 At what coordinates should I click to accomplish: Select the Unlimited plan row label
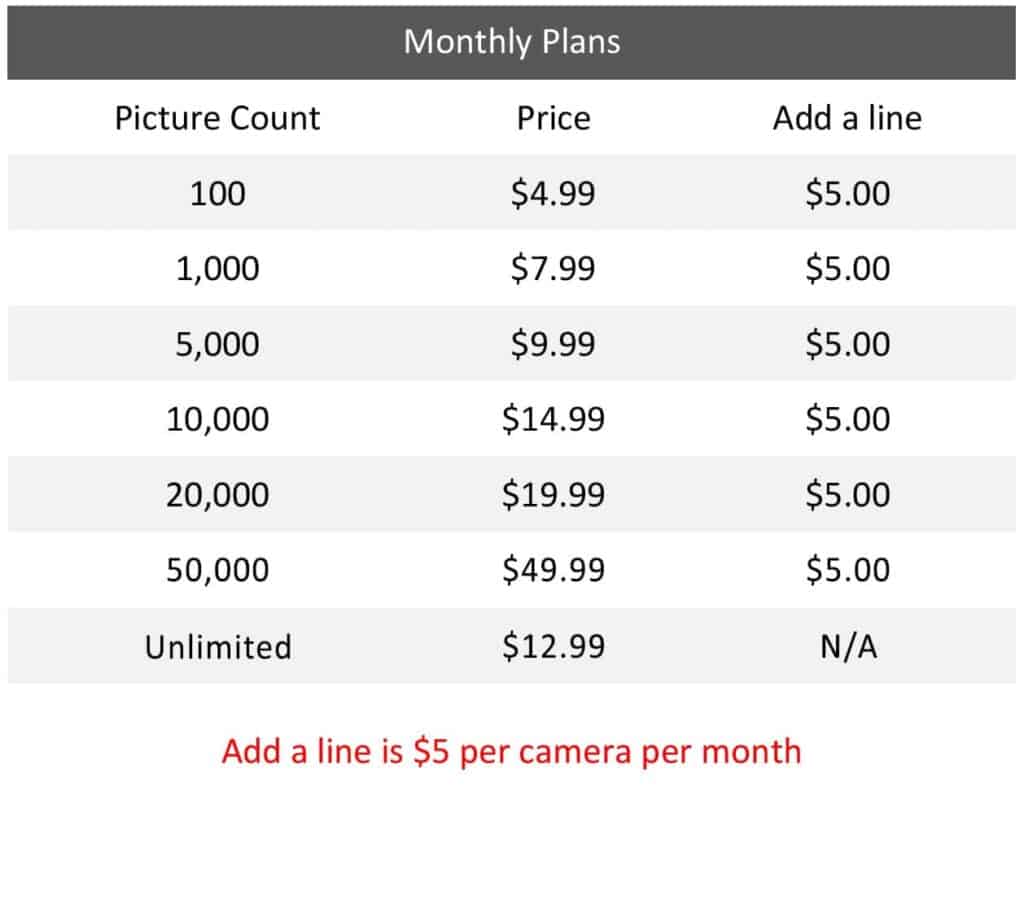point(217,646)
